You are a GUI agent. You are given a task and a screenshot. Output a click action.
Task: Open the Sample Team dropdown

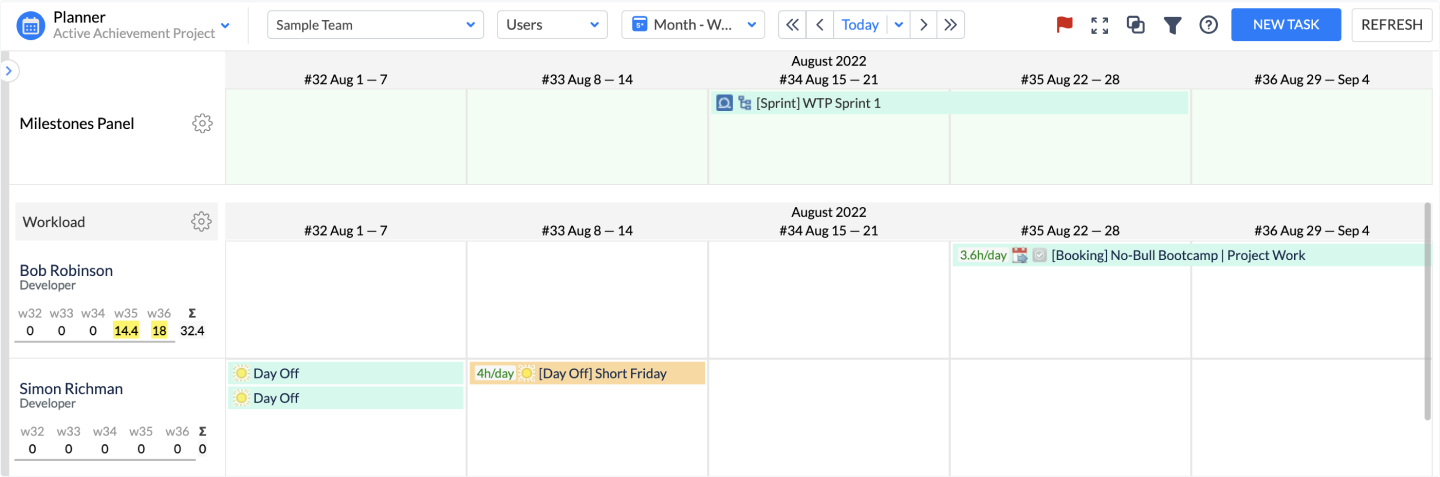[x=375, y=25]
